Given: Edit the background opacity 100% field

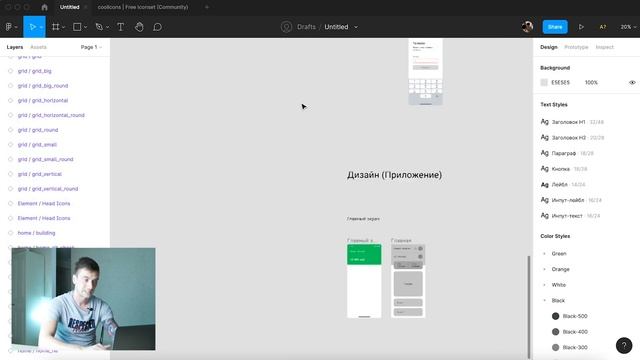Looking at the screenshot, I should [x=591, y=82].
